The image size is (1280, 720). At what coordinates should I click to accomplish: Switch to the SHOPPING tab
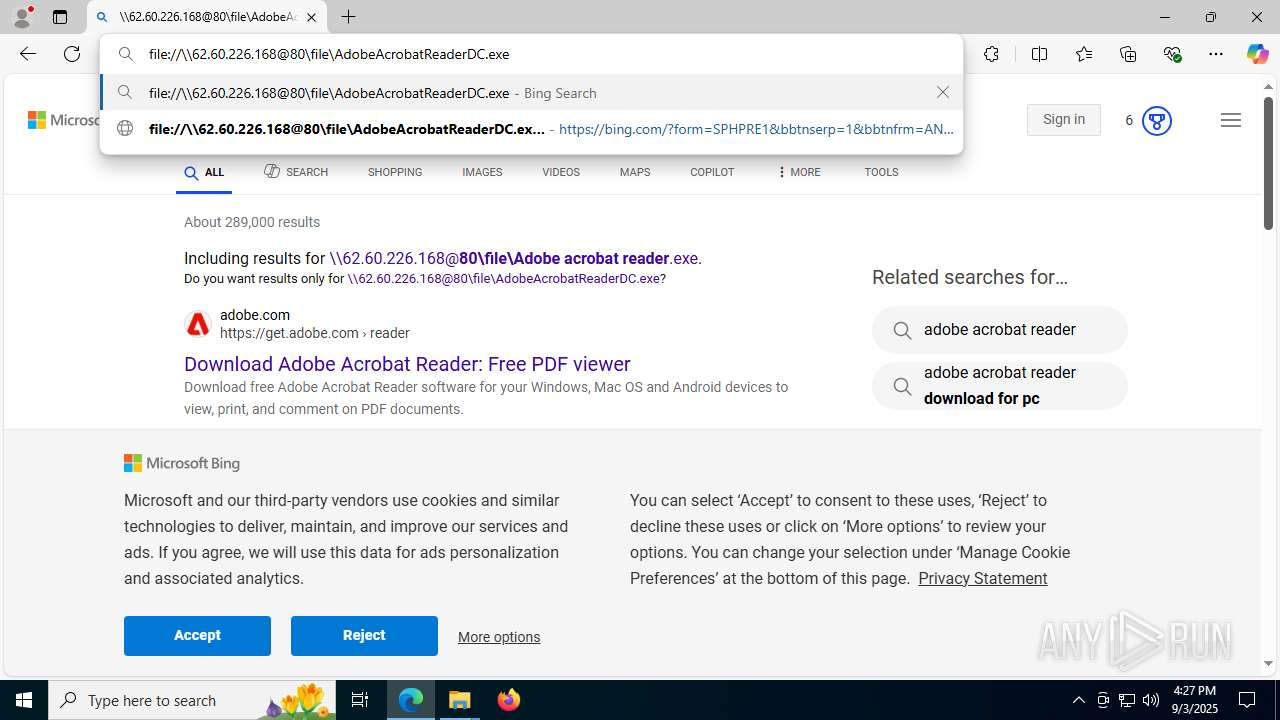[395, 172]
